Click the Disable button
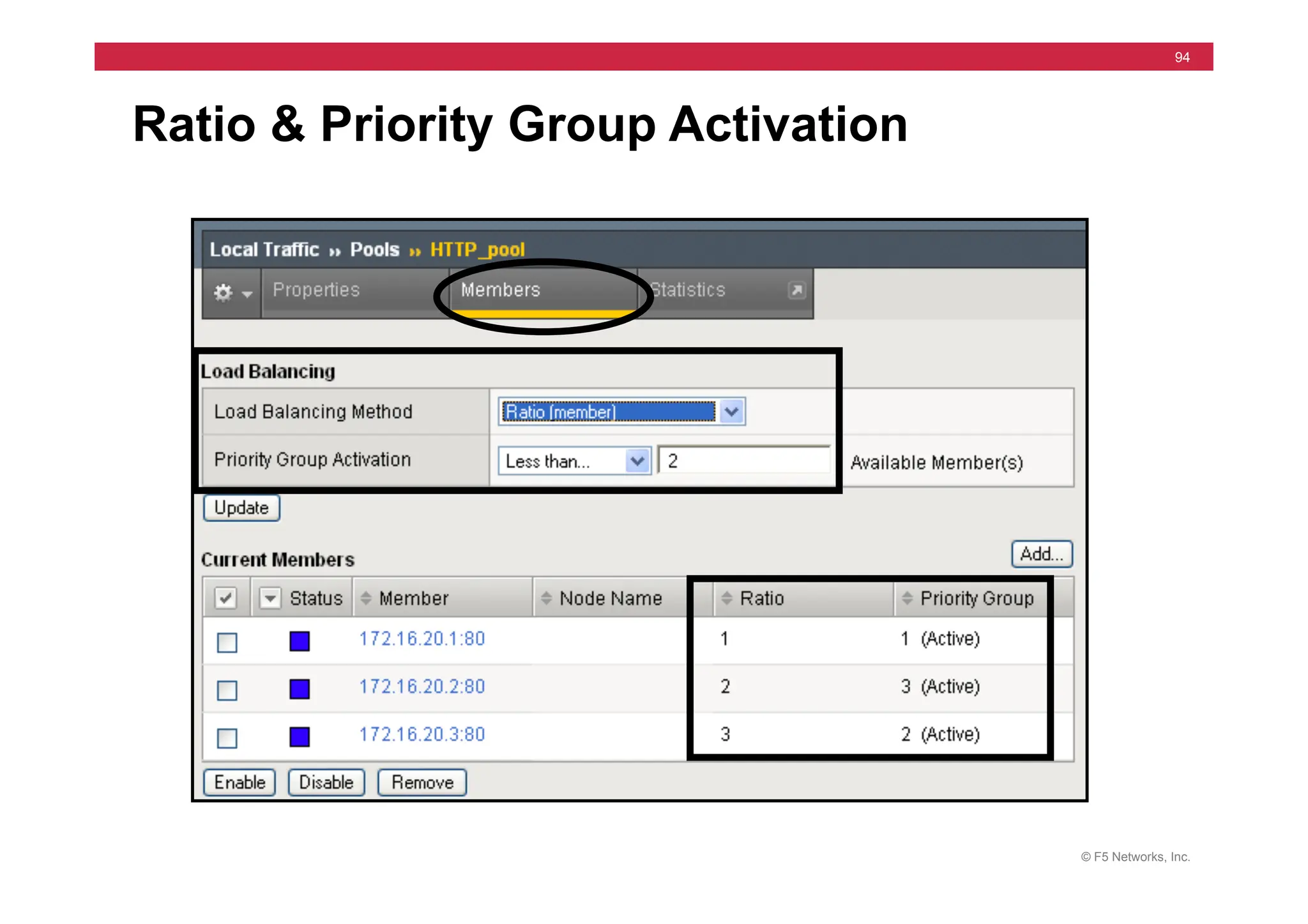This screenshot has height=924, width=1308. click(326, 782)
